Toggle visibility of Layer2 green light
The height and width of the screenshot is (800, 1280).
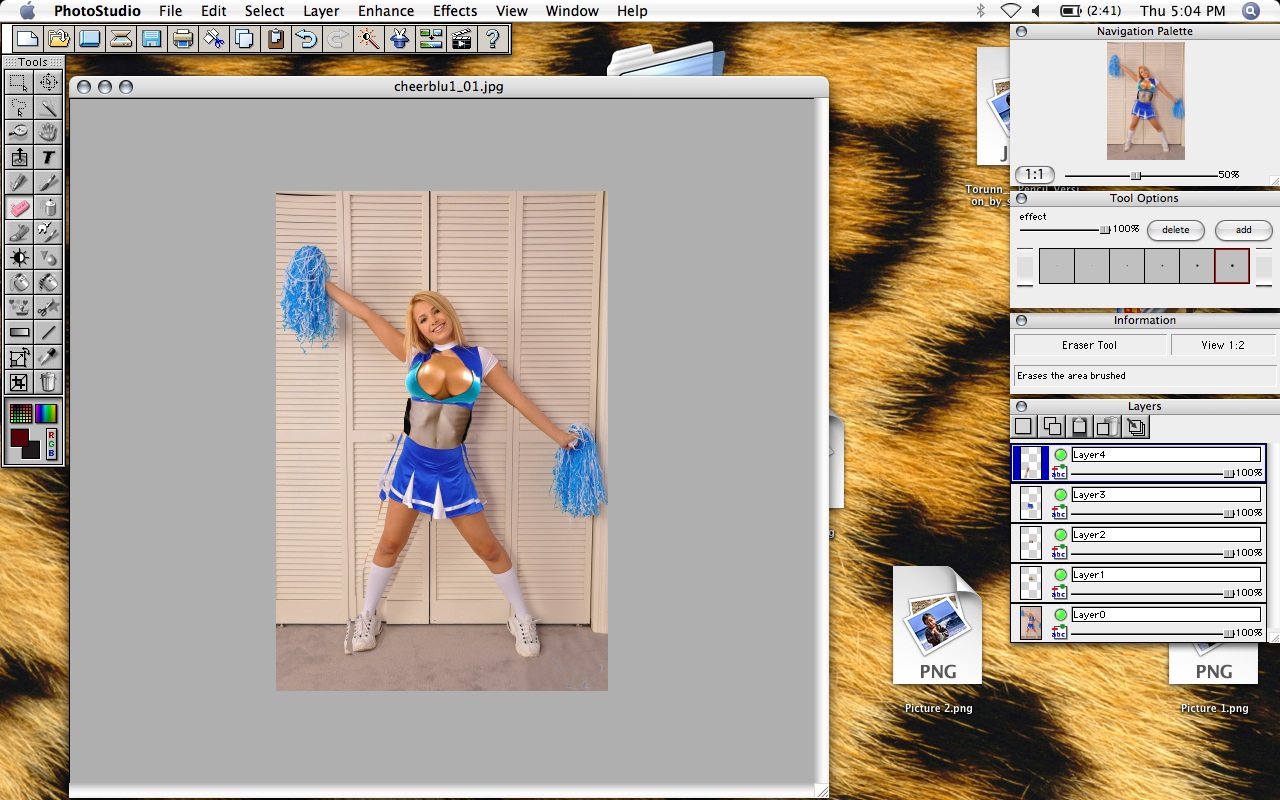point(1060,535)
